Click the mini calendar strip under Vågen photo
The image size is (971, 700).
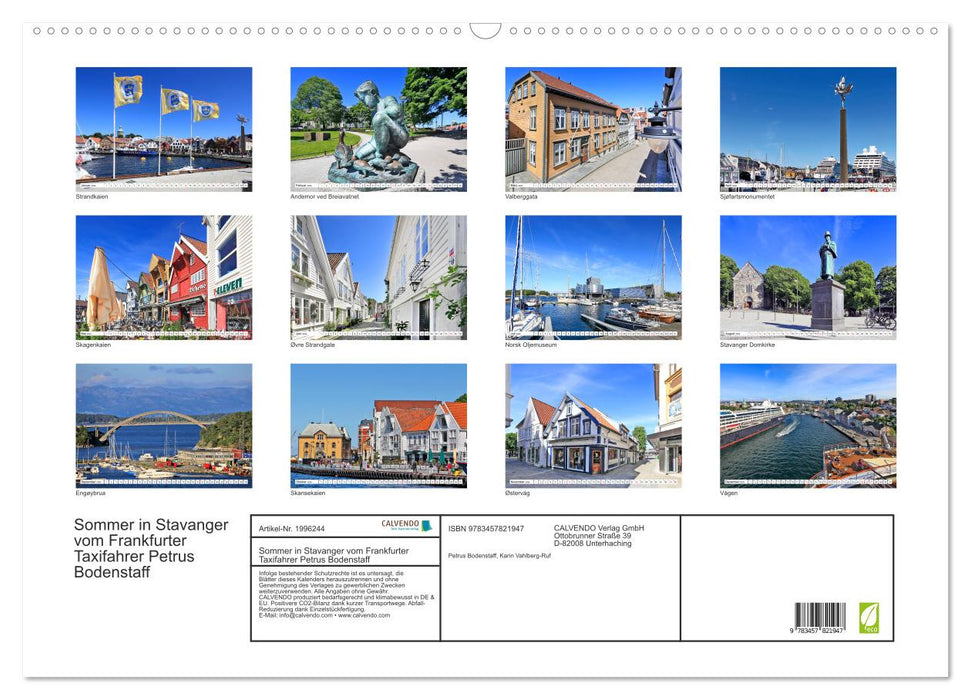coord(806,483)
